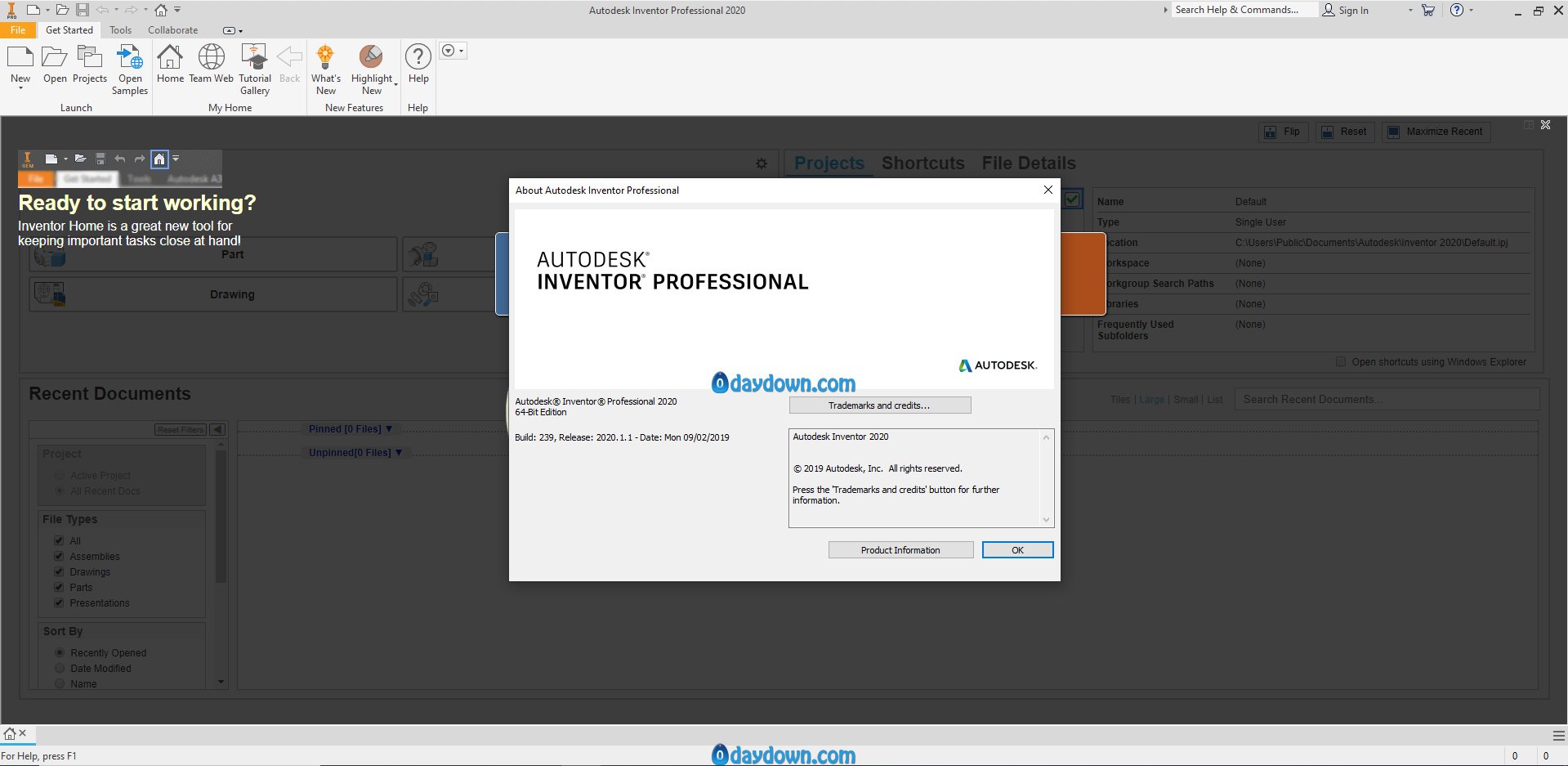Viewport: 1568px width, 766px height.
Task: Click the What's New lightbulb icon
Action: [325, 57]
